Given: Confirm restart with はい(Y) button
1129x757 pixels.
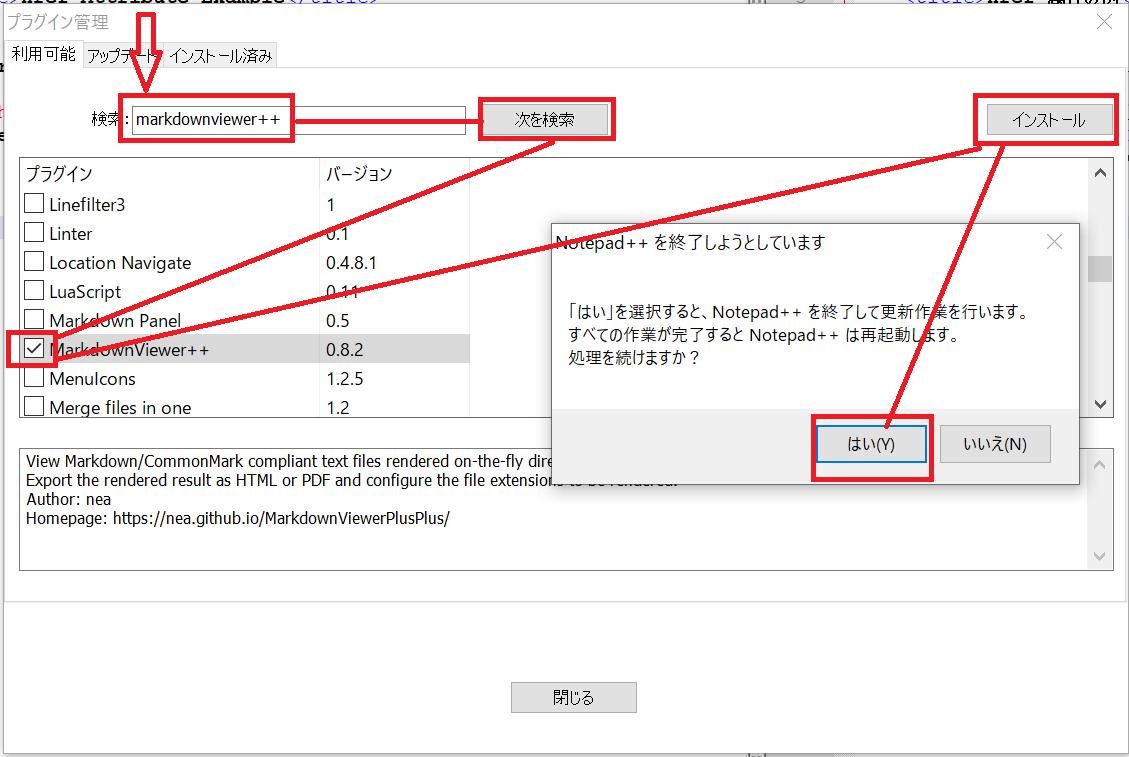Looking at the screenshot, I should [x=871, y=443].
